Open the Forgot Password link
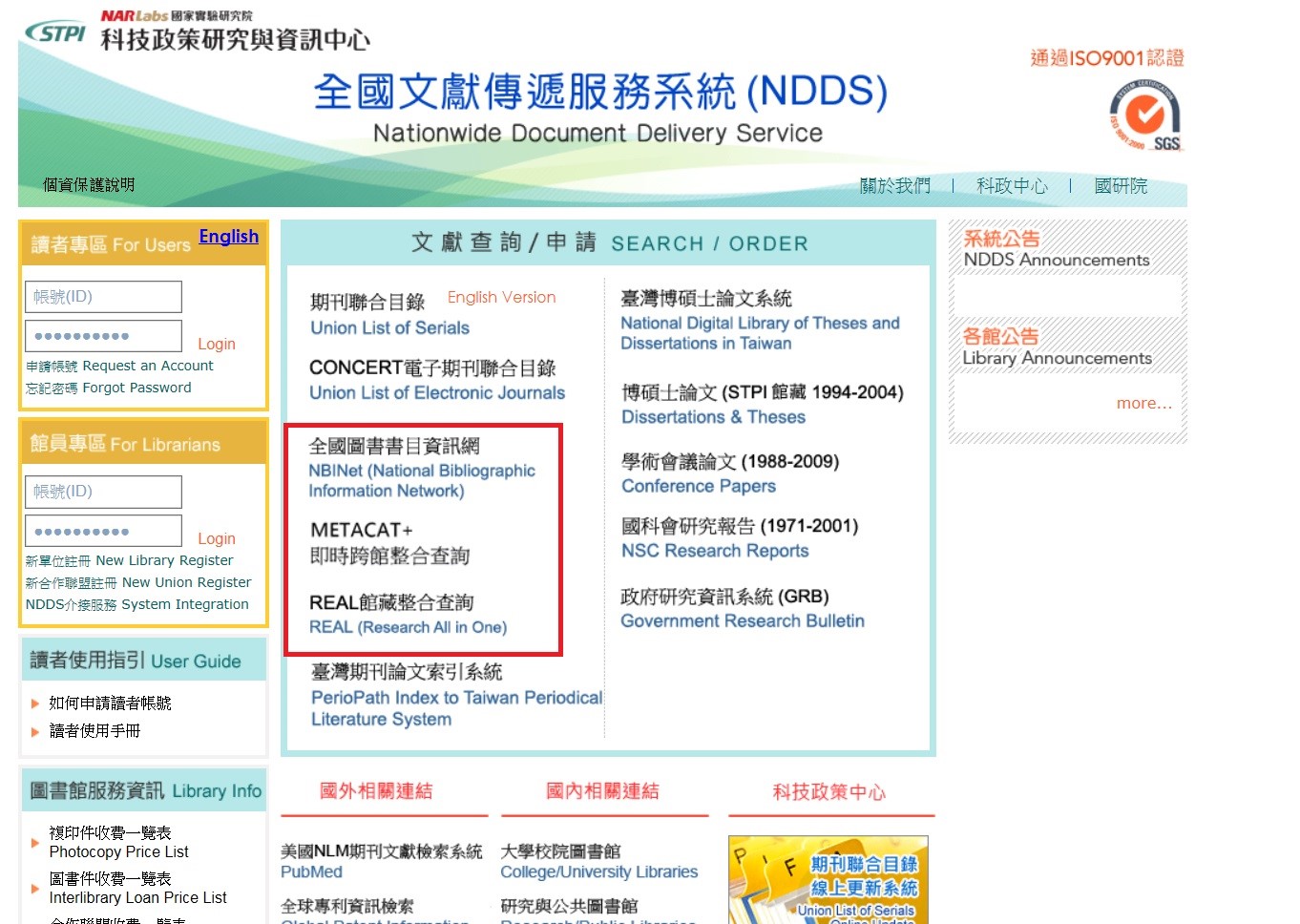The image size is (1300, 924). coord(108,388)
